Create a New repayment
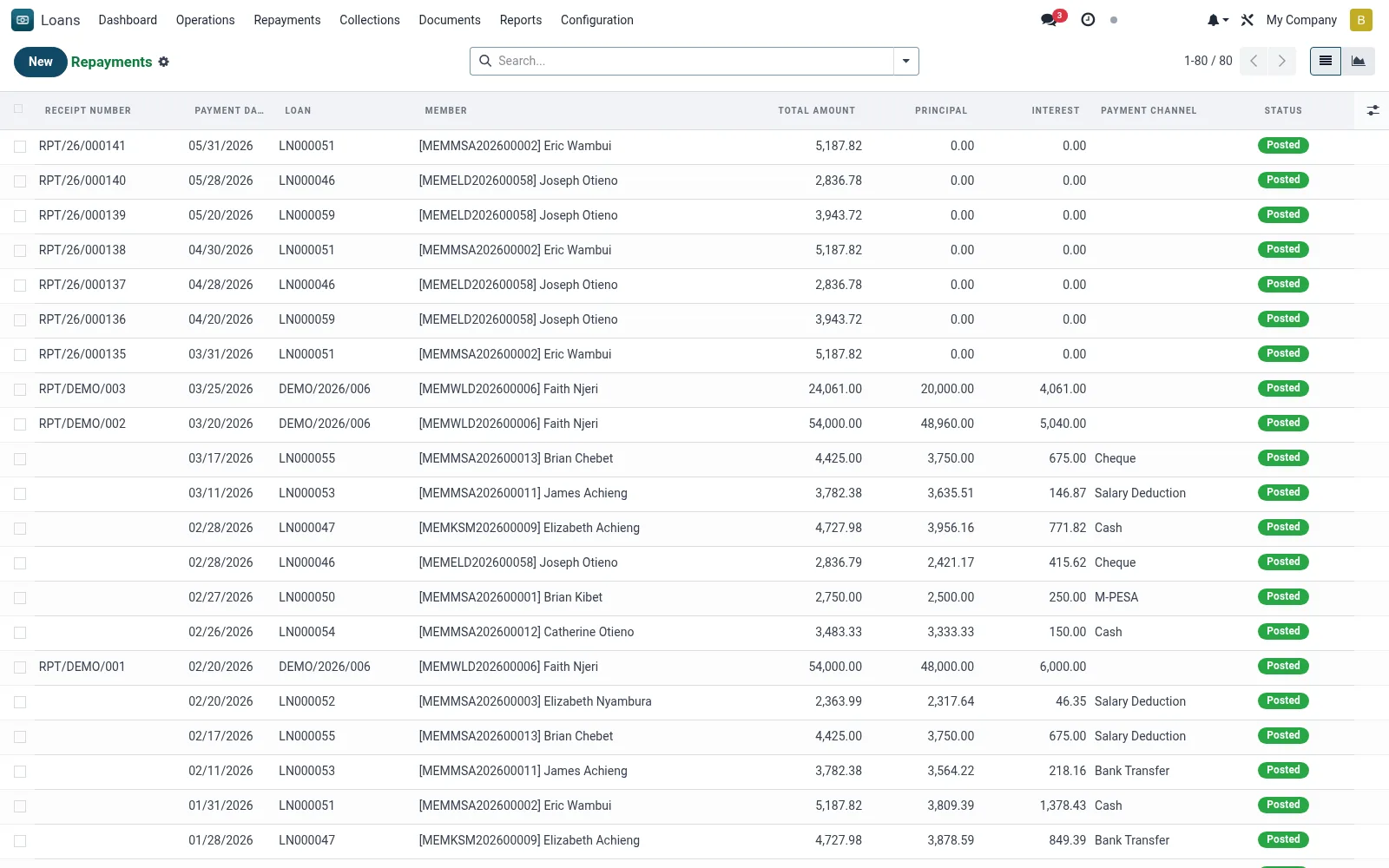 click(41, 62)
